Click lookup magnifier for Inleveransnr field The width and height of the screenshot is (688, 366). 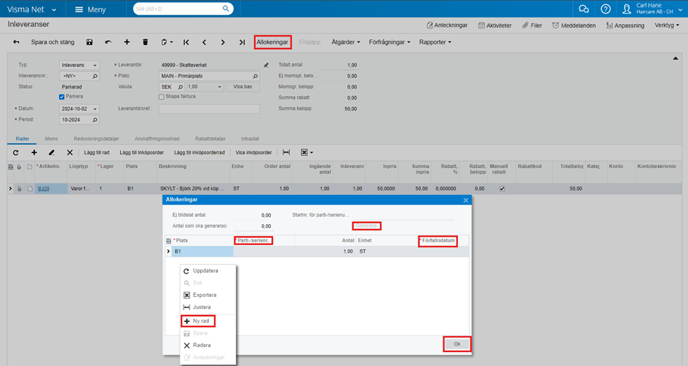point(95,76)
